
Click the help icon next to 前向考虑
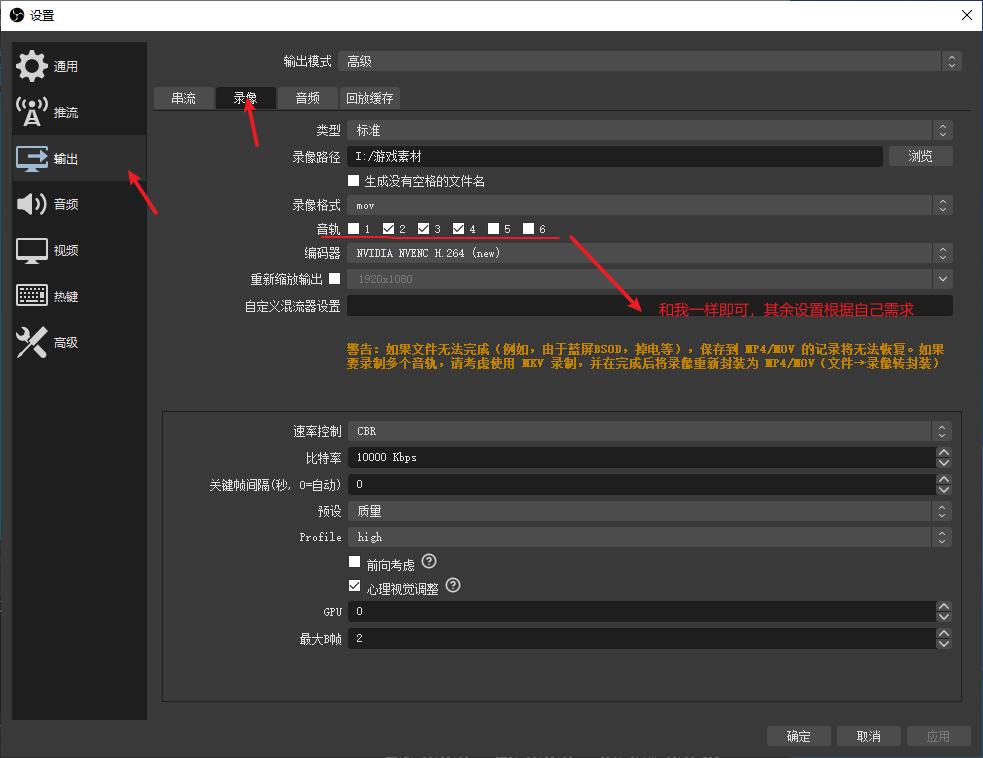coord(429,561)
